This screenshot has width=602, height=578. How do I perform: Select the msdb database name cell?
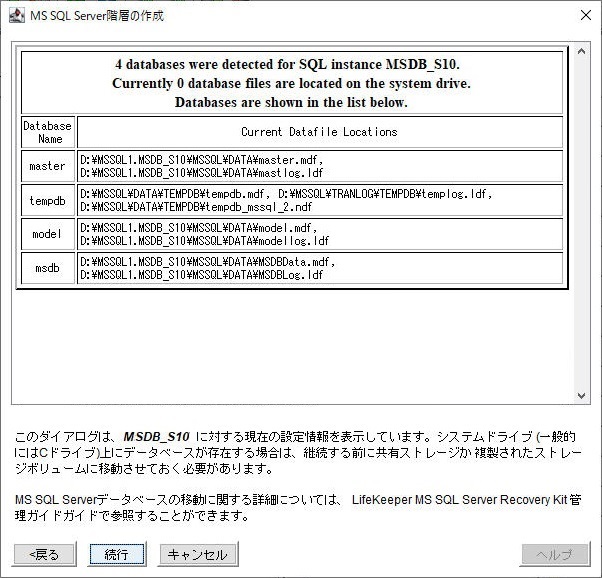[x=48, y=268]
